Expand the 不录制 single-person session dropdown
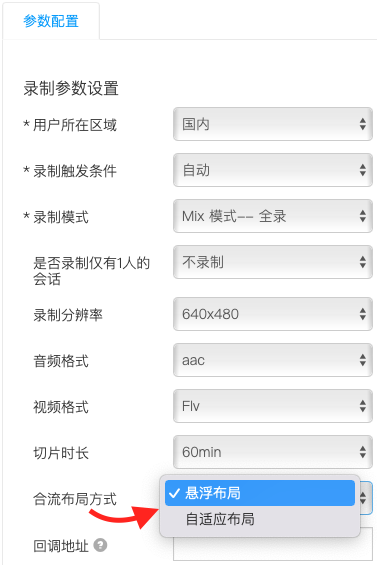 pos(273,262)
